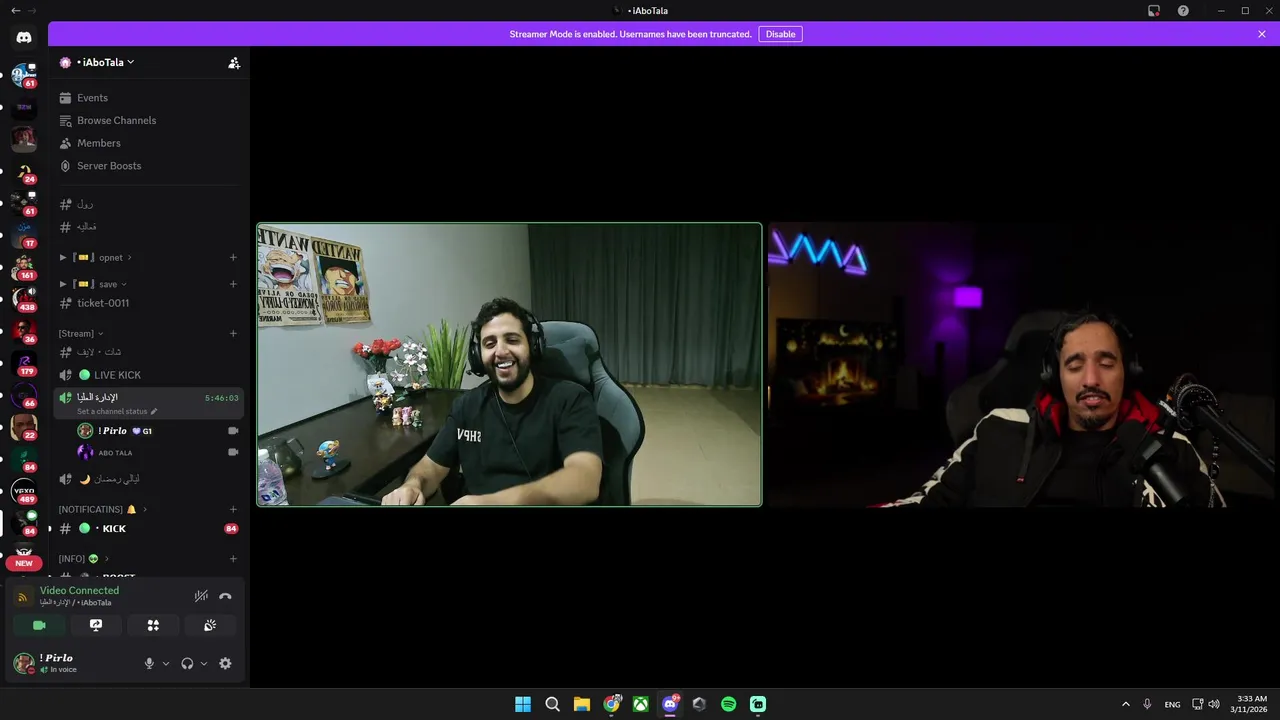Show hidden system tray icons

[1125, 704]
